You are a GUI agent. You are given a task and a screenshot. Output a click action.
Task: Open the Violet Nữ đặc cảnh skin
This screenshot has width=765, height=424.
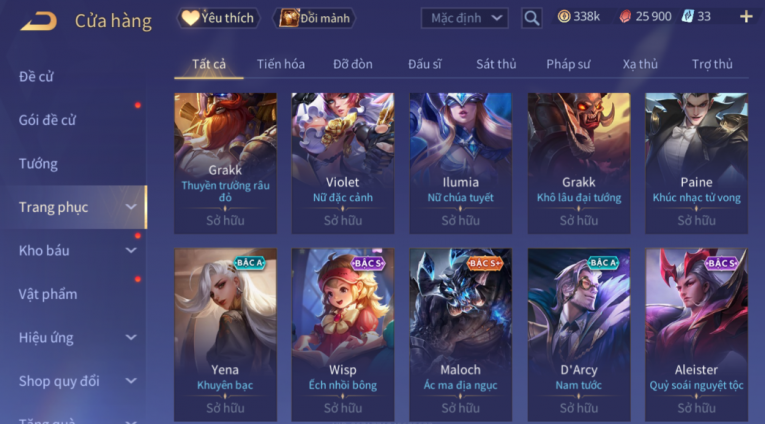click(x=342, y=163)
